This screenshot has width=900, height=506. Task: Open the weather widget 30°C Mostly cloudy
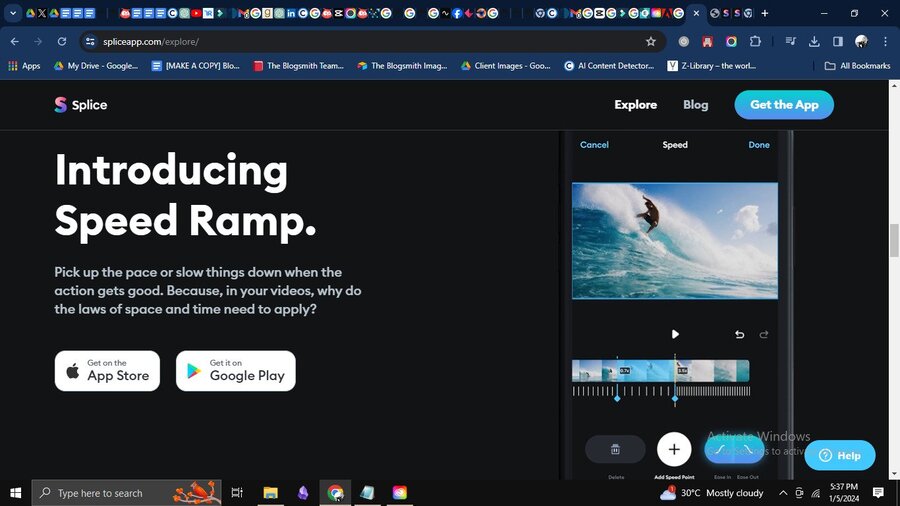point(712,493)
